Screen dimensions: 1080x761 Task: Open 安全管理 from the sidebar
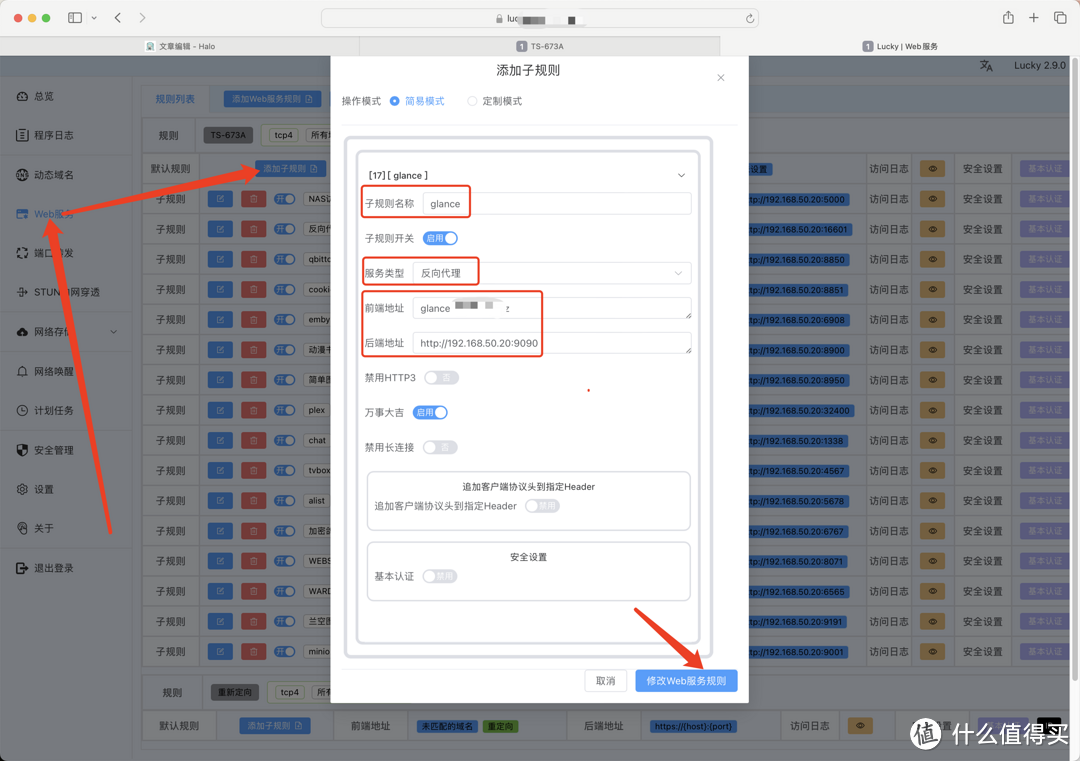coord(62,450)
